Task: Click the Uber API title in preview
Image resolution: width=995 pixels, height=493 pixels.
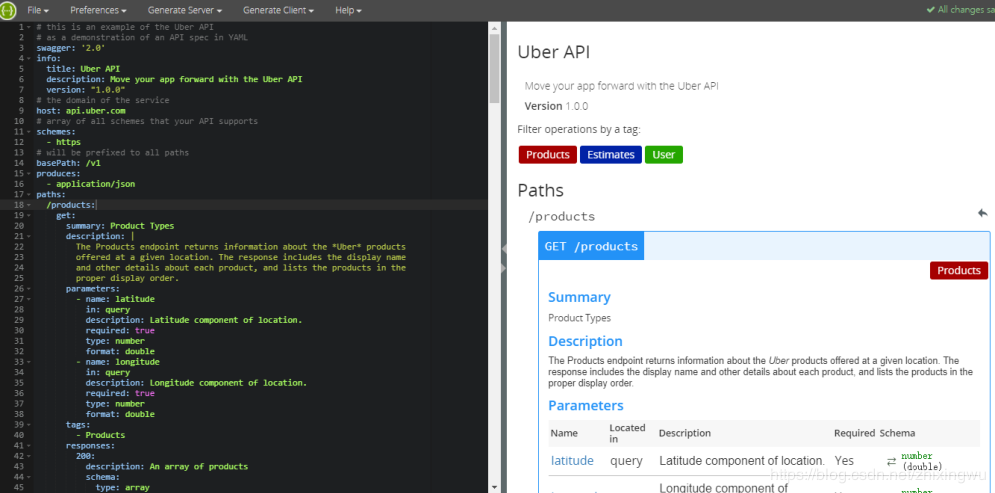Action: pyautogui.click(x=554, y=52)
